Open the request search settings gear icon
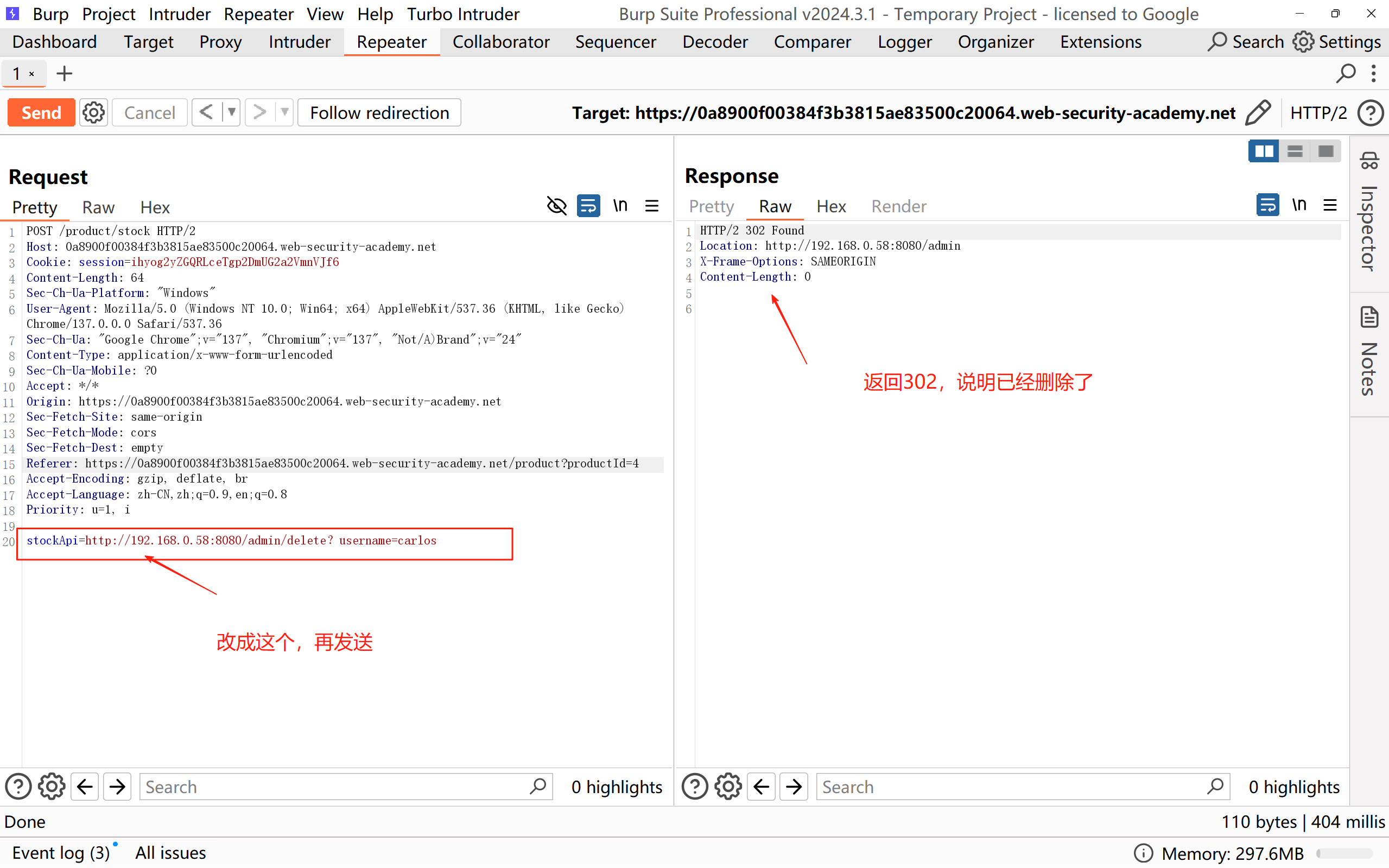1389x868 pixels. 52,787
